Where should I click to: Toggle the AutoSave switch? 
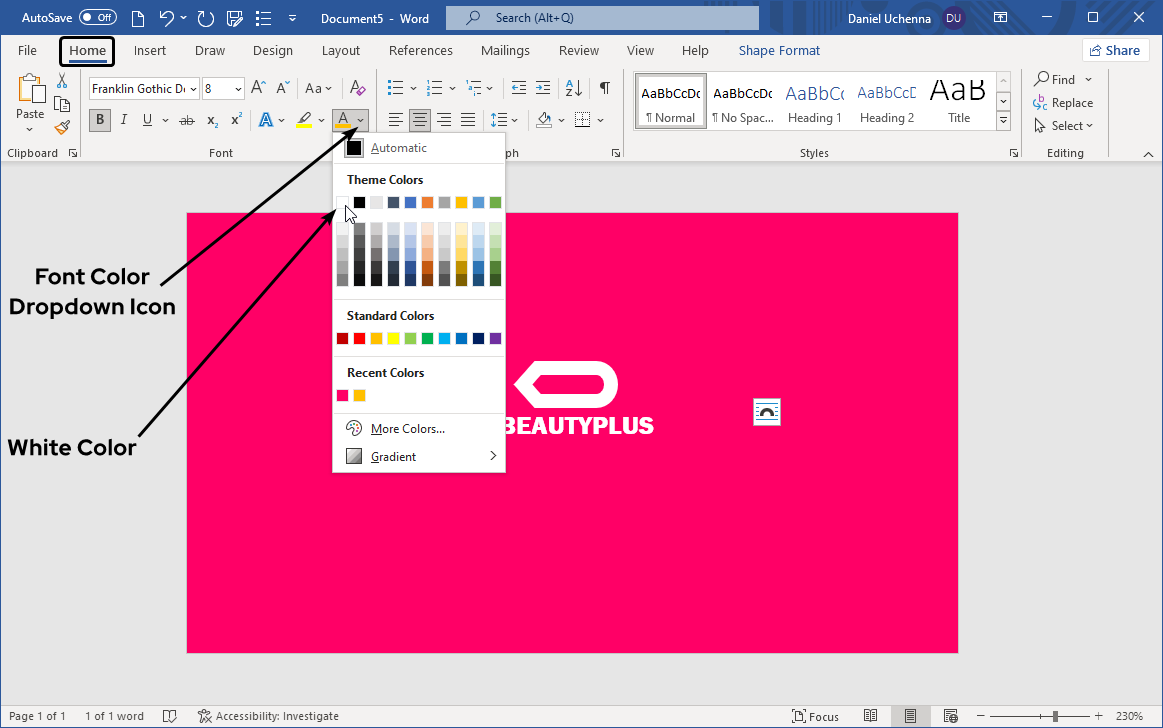[97, 18]
